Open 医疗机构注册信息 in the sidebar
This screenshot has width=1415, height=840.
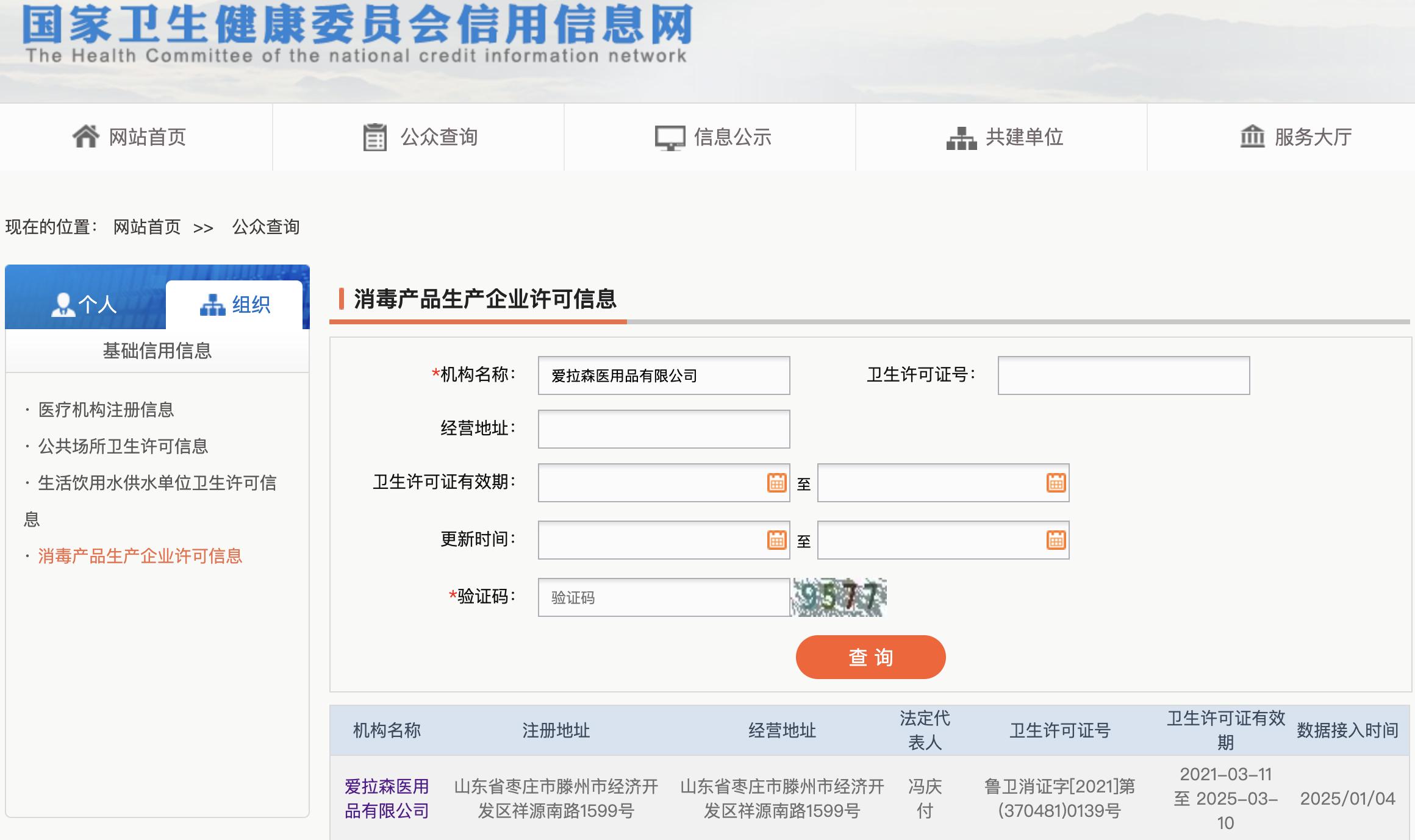[x=106, y=410]
